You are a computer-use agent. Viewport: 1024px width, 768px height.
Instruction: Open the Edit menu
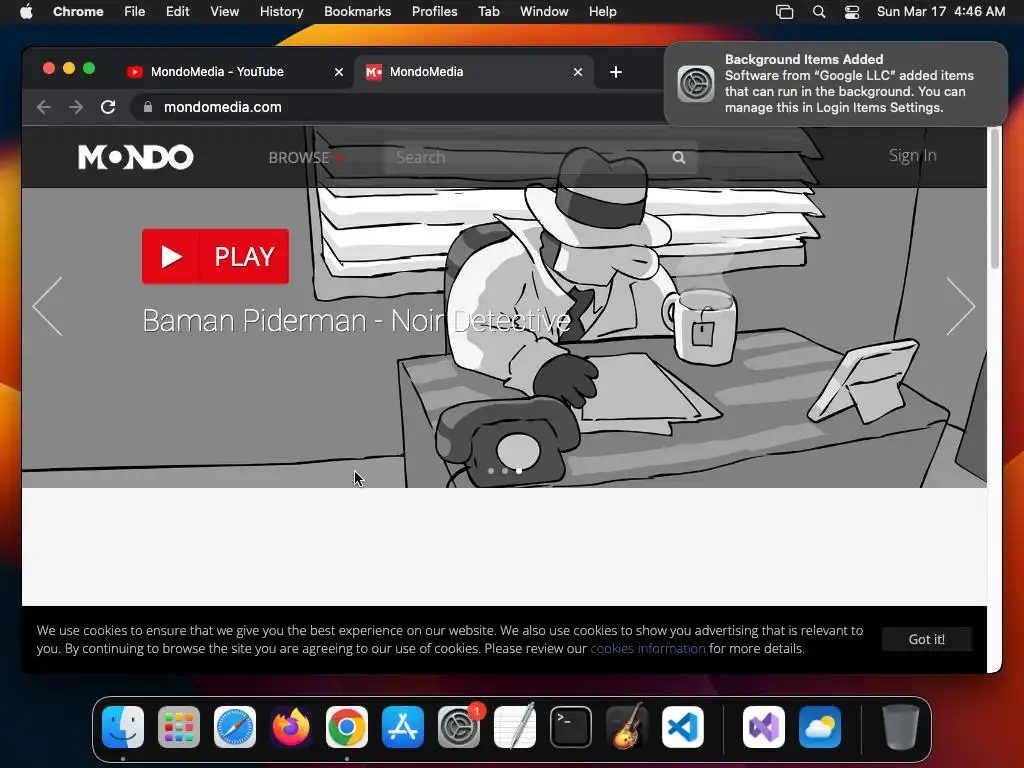click(x=177, y=12)
